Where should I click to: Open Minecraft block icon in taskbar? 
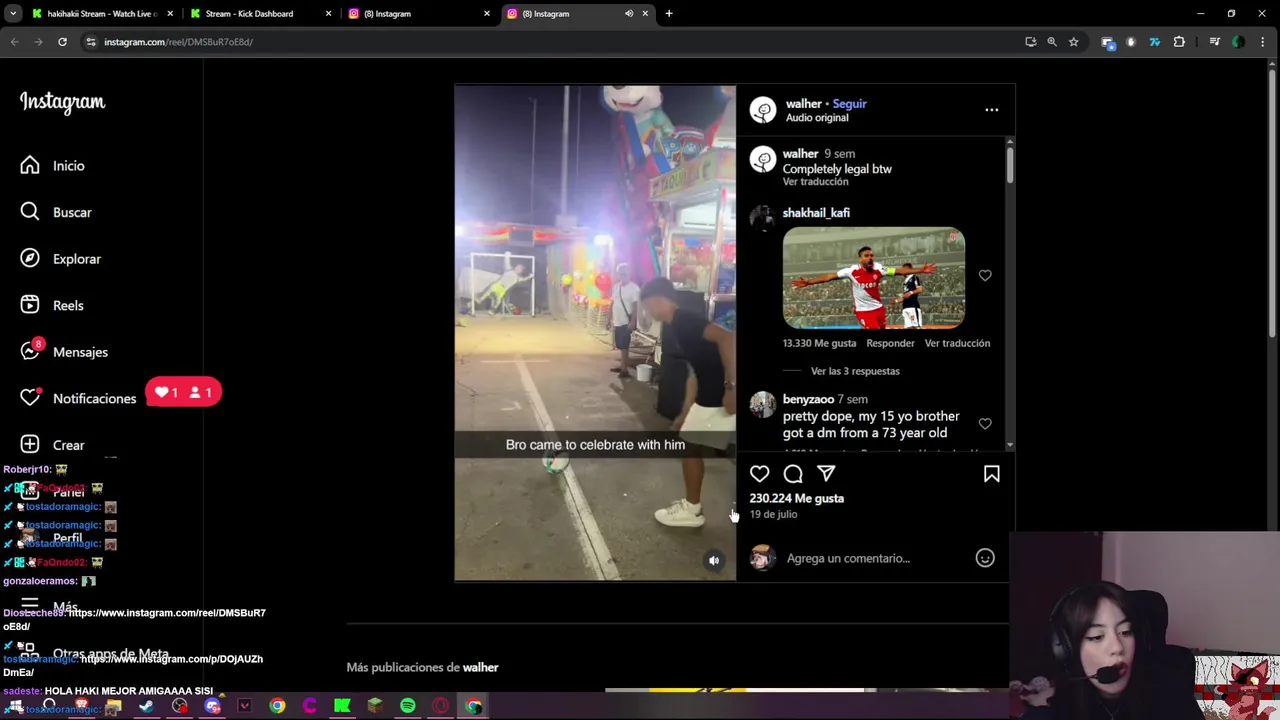coord(375,706)
